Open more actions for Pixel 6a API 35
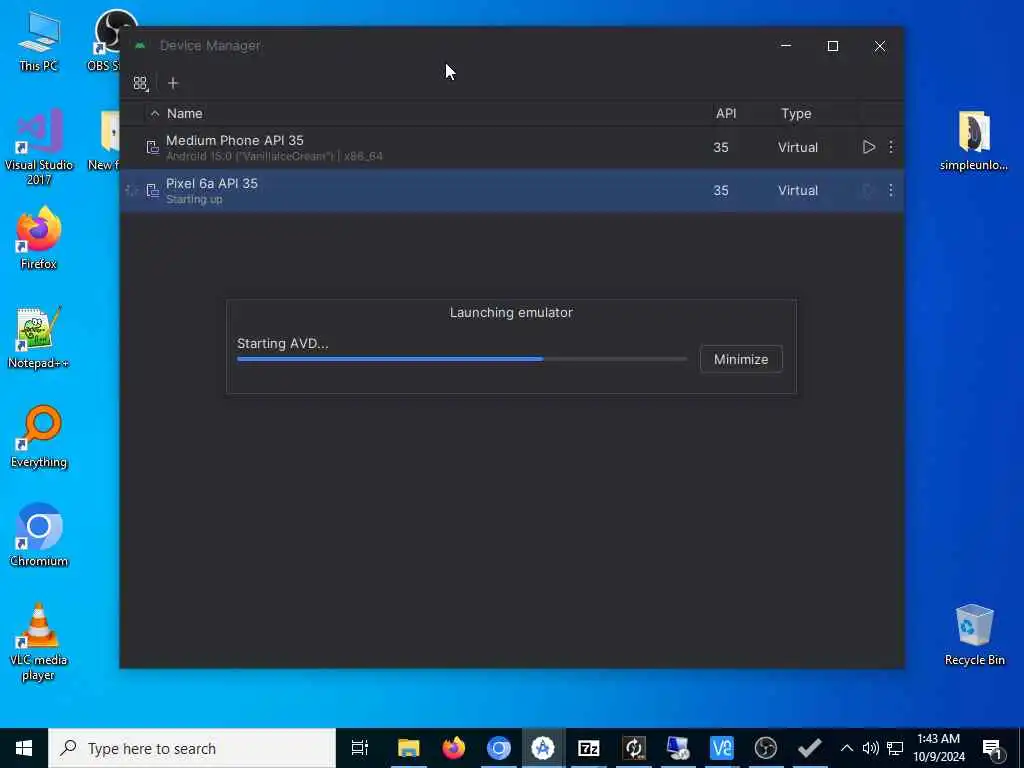Image resolution: width=1024 pixels, height=768 pixels. click(x=891, y=190)
